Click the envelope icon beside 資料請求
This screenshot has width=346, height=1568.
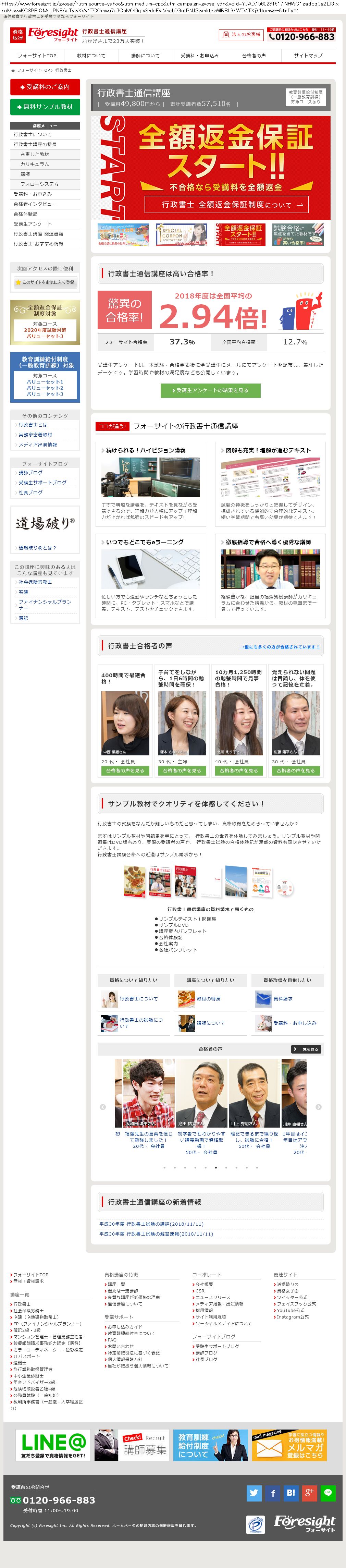(x=263, y=999)
